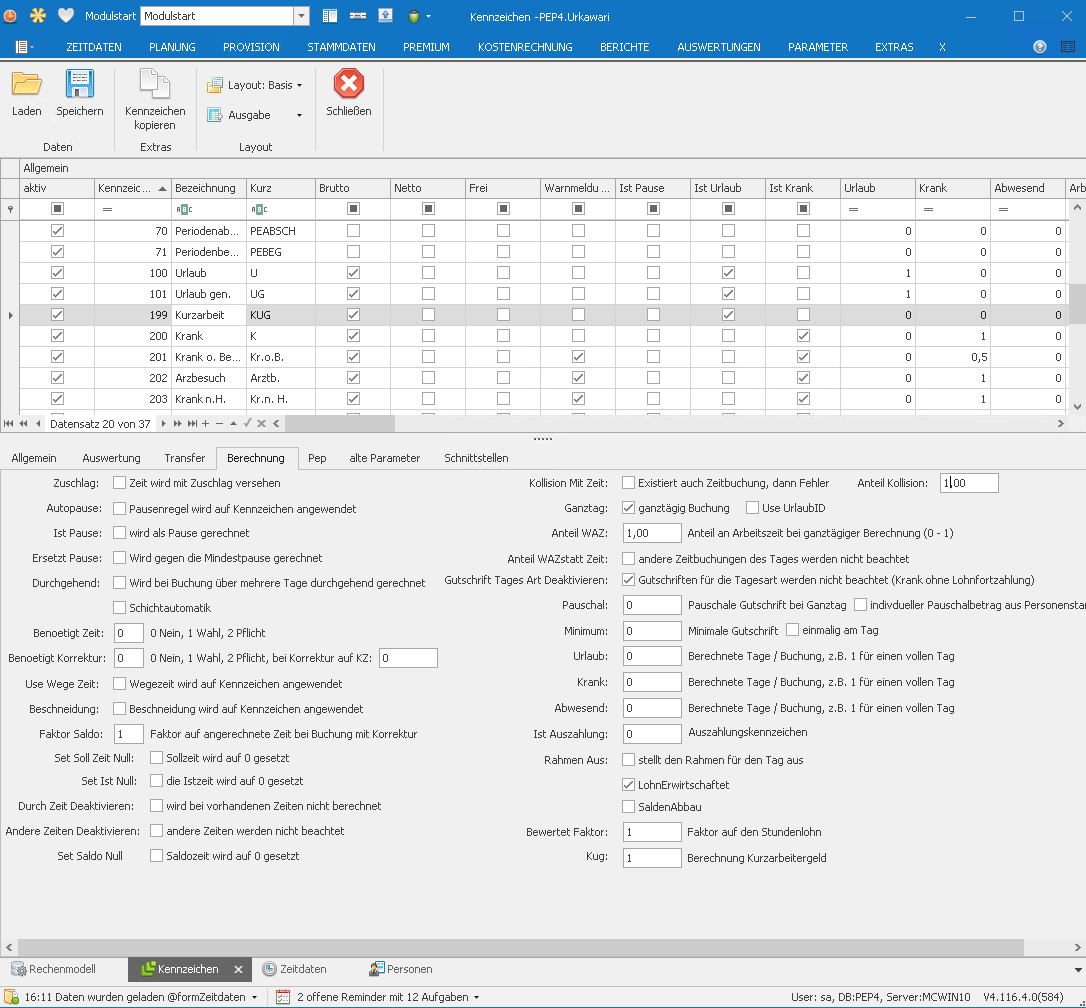Screen dimensions: 1086x1008
Task: Click the Laden folder icon
Action: 27,84
